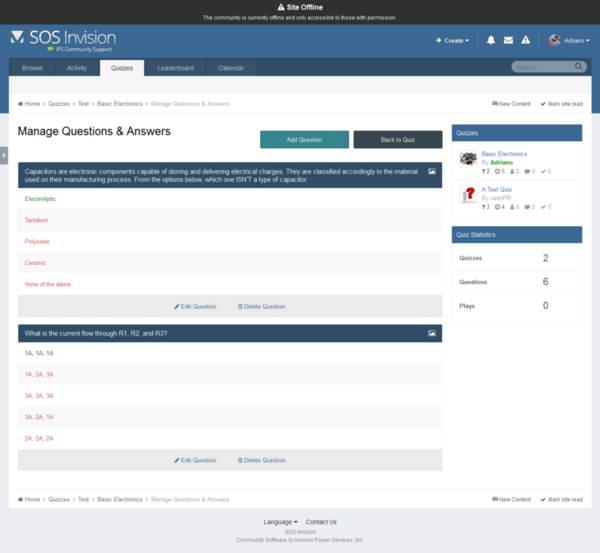Focus the Search input field
This screenshot has width=600, height=553.
(x=540, y=67)
